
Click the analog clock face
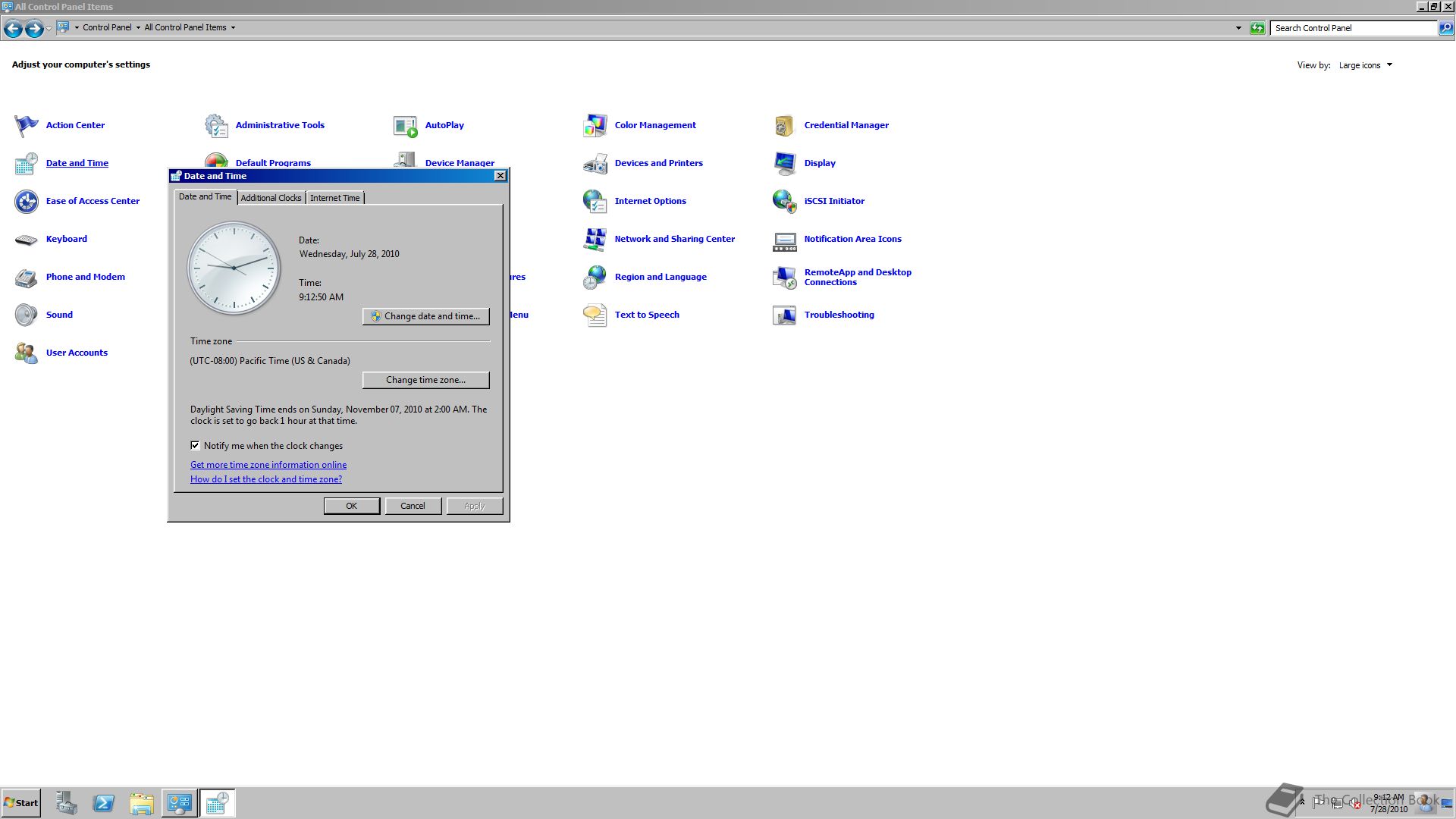(x=234, y=268)
